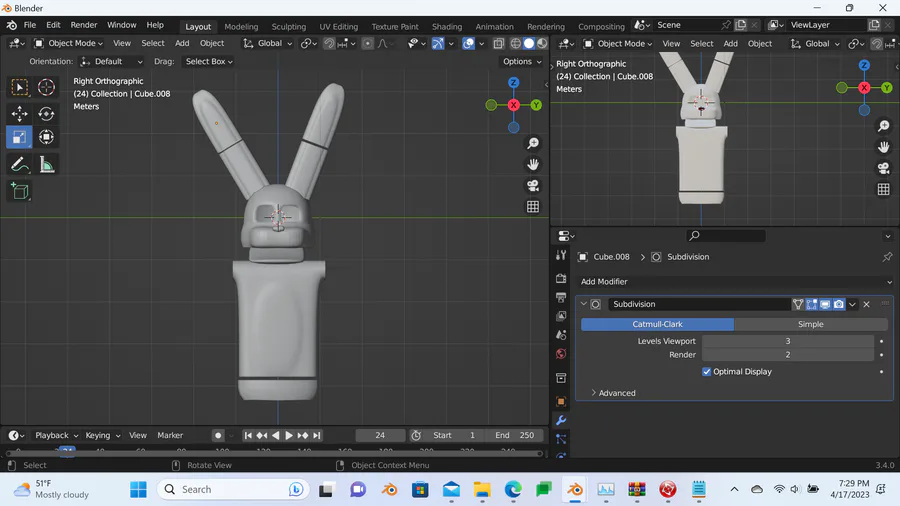Select the Measure tool
Viewport: 900px width, 506px height.
(x=46, y=164)
